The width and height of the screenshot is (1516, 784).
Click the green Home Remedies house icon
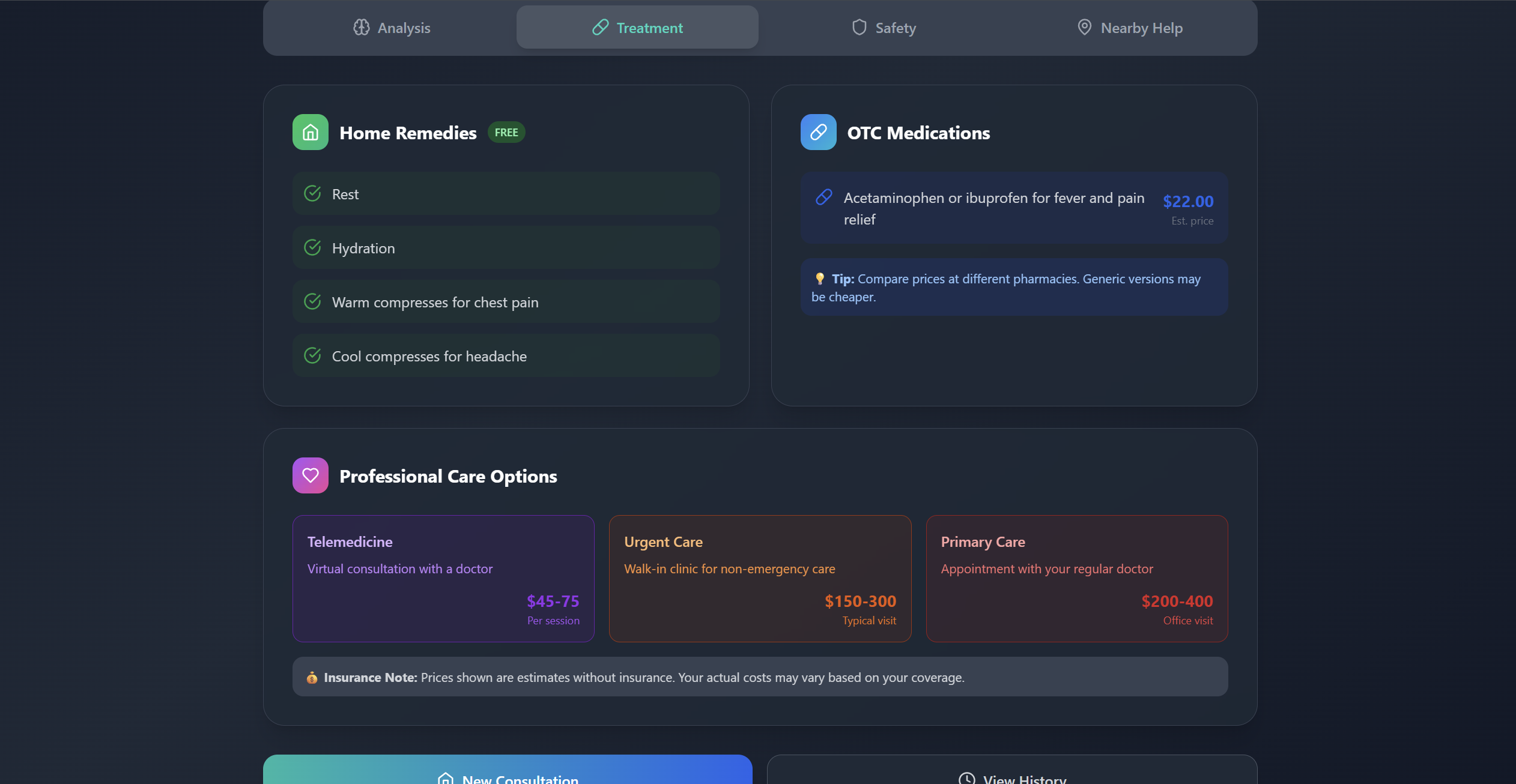tap(310, 132)
